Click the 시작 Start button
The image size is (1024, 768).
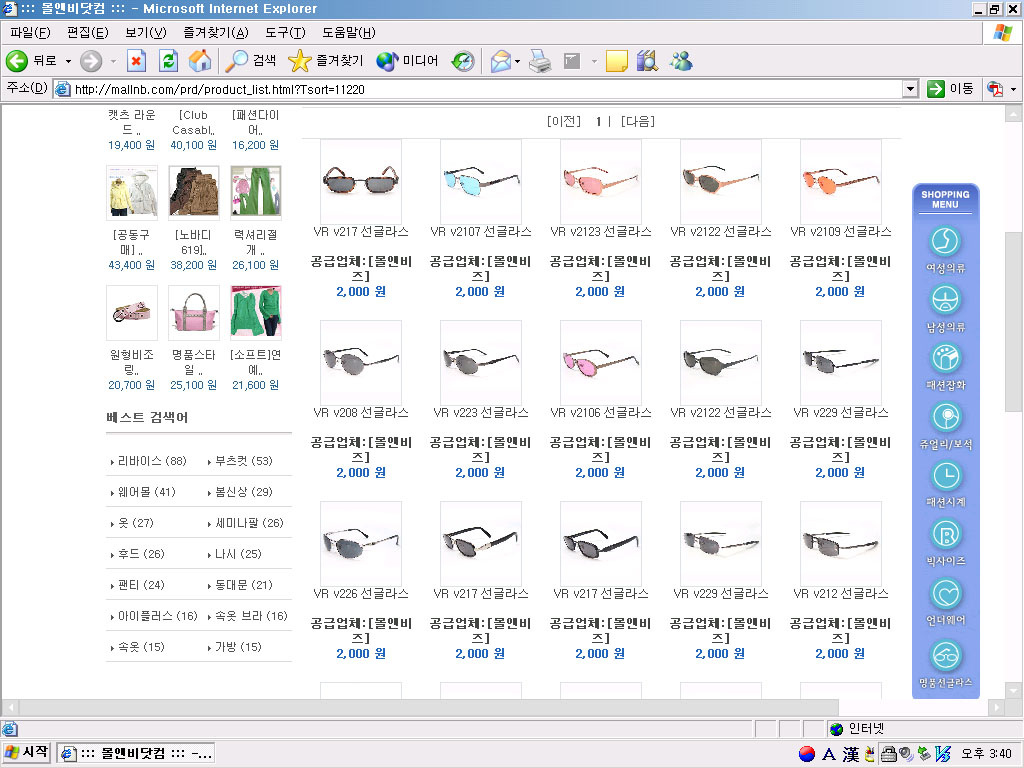pyautogui.click(x=27, y=753)
